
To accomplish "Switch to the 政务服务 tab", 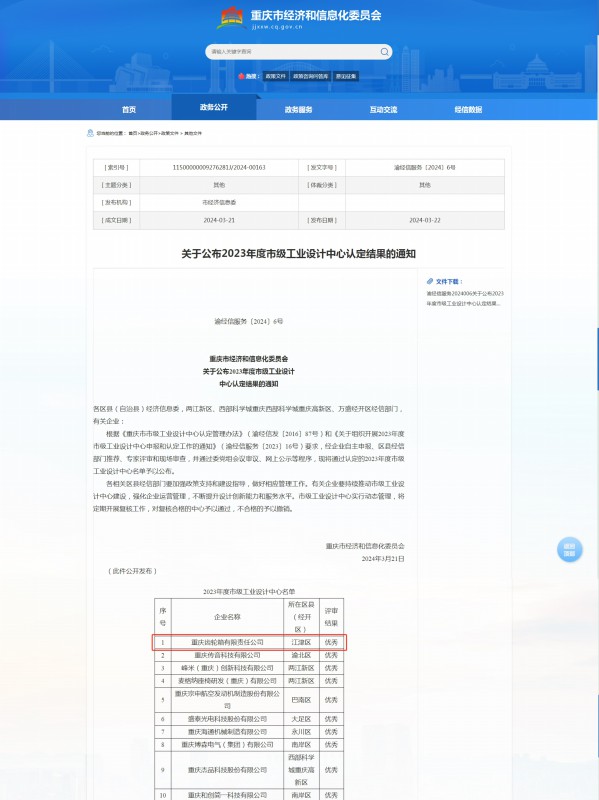I will tap(298, 110).
